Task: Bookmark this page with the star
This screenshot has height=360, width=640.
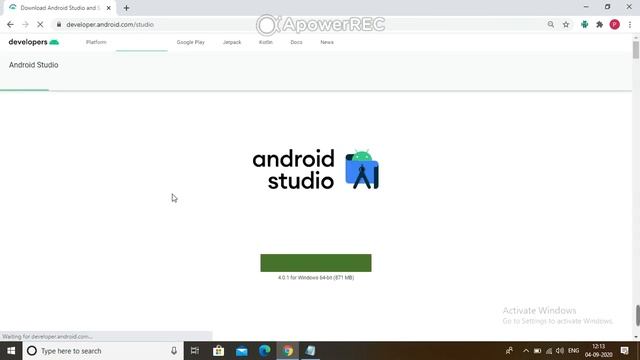Action: click(x=566, y=24)
